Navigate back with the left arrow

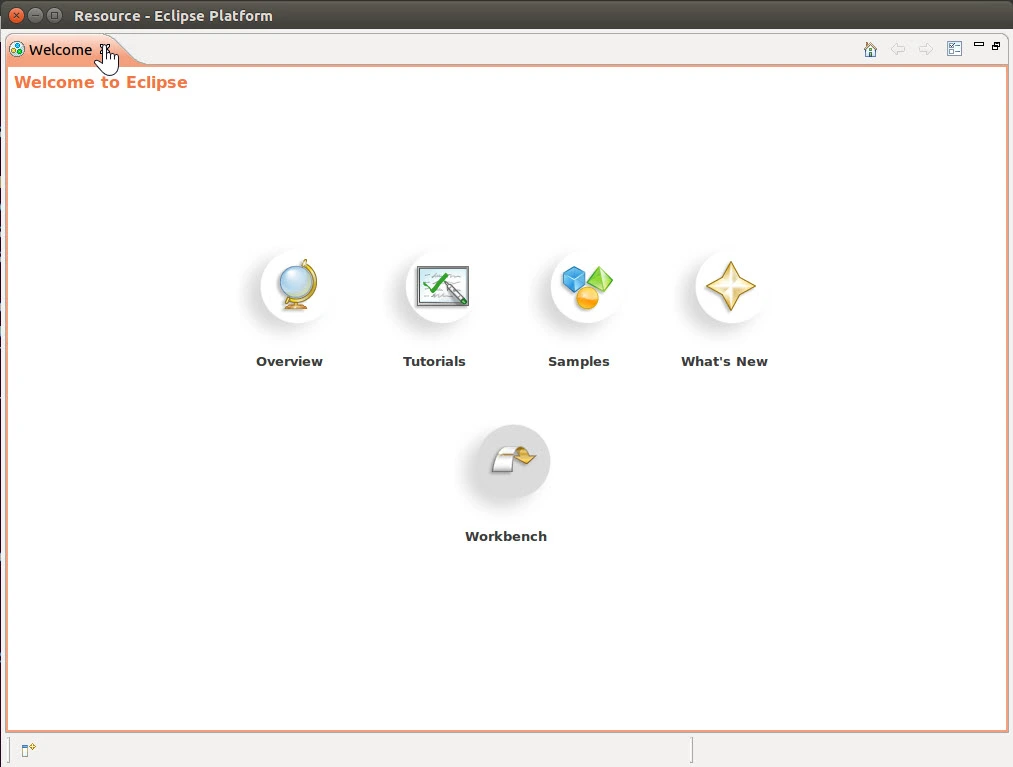tap(898, 49)
